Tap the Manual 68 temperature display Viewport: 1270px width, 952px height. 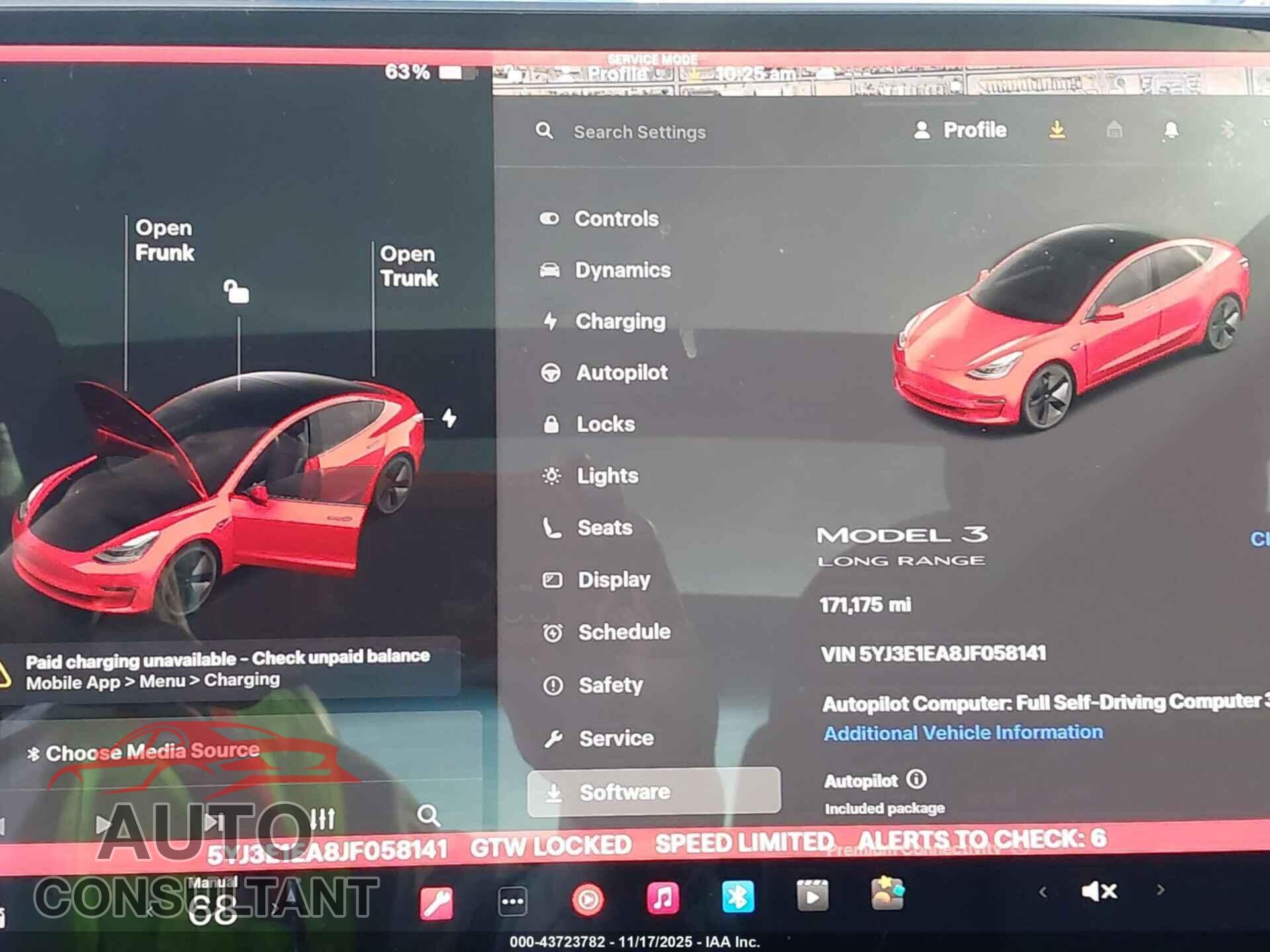pyautogui.click(x=212, y=902)
